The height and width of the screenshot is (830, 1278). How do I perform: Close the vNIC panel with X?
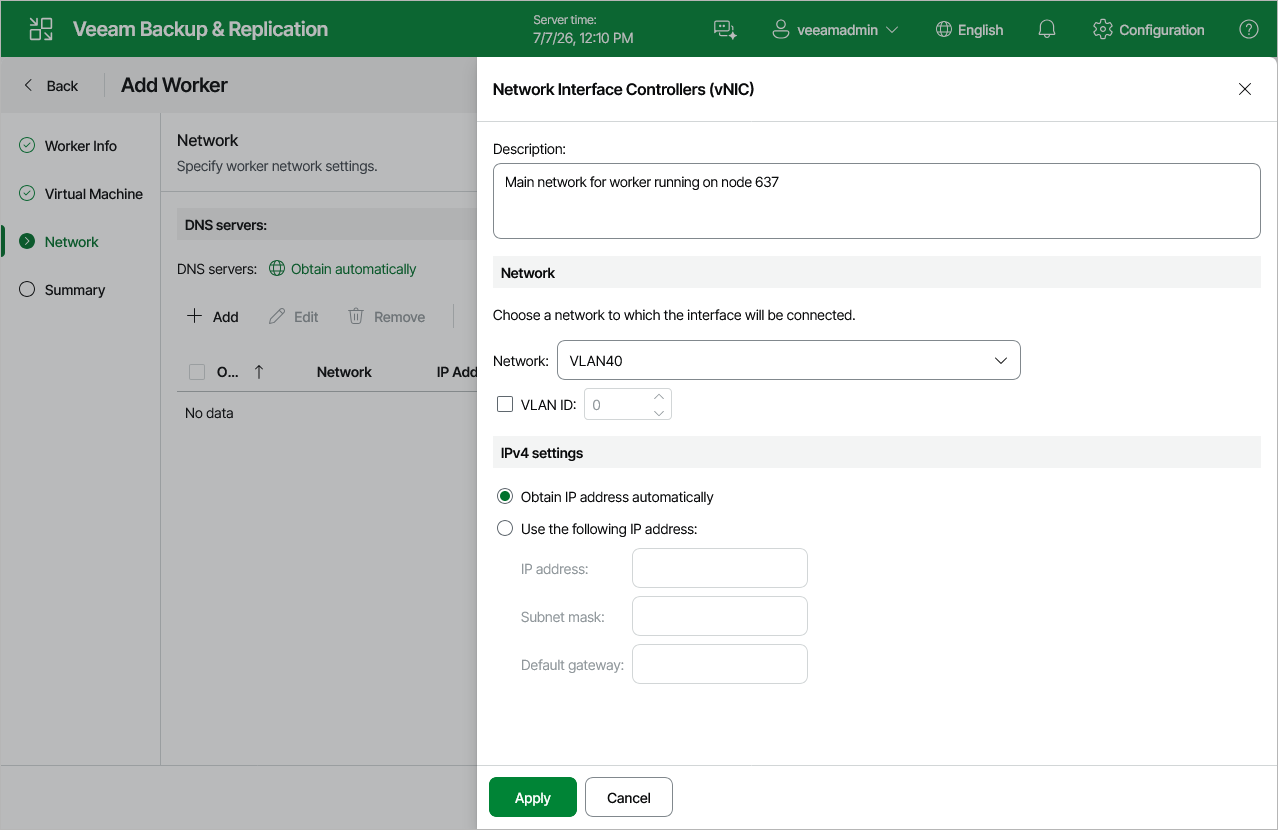tap(1245, 89)
